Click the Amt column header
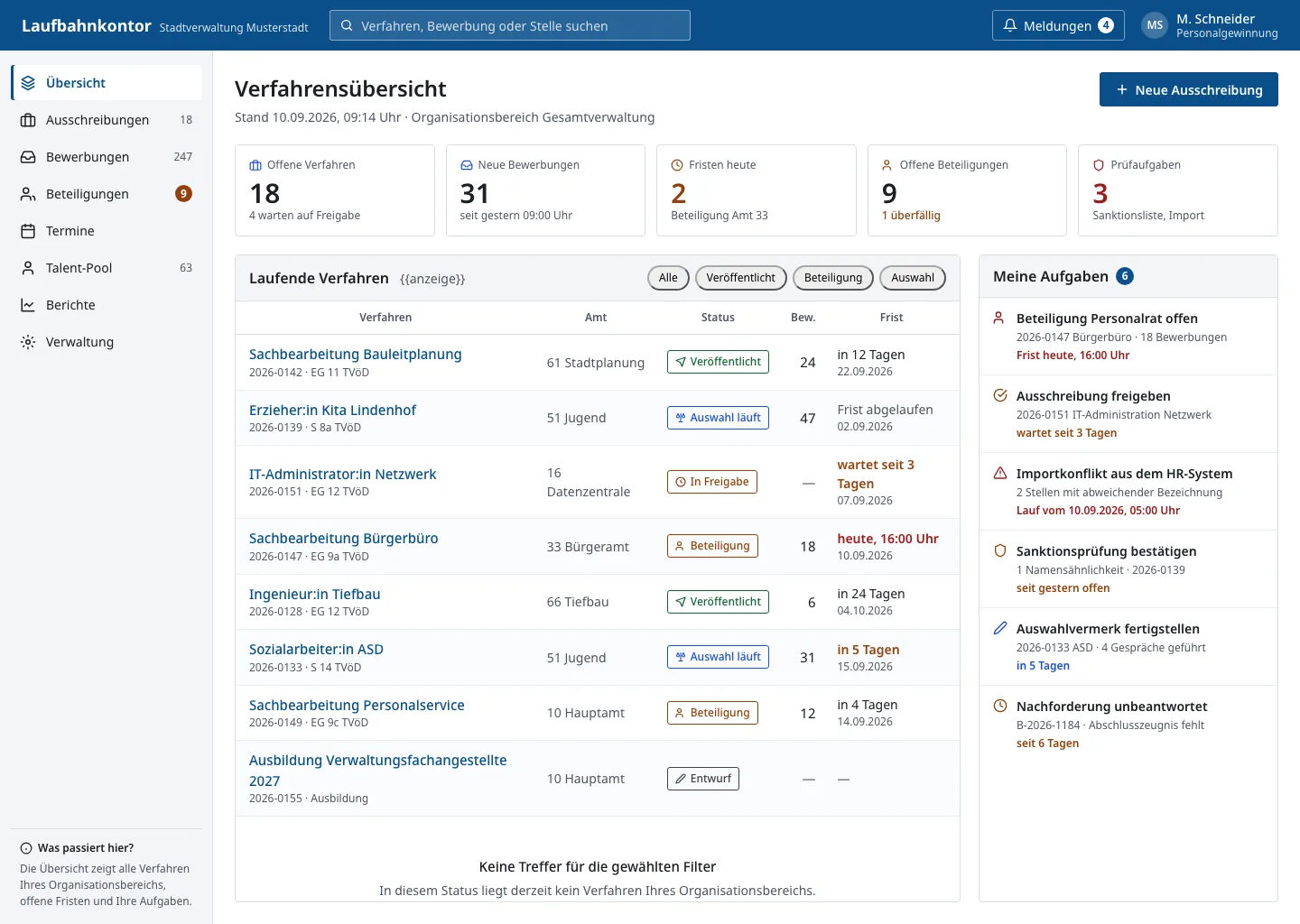The height and width of the screenshot is (924, 1300). pyautogui.click(x=596, y=318)
